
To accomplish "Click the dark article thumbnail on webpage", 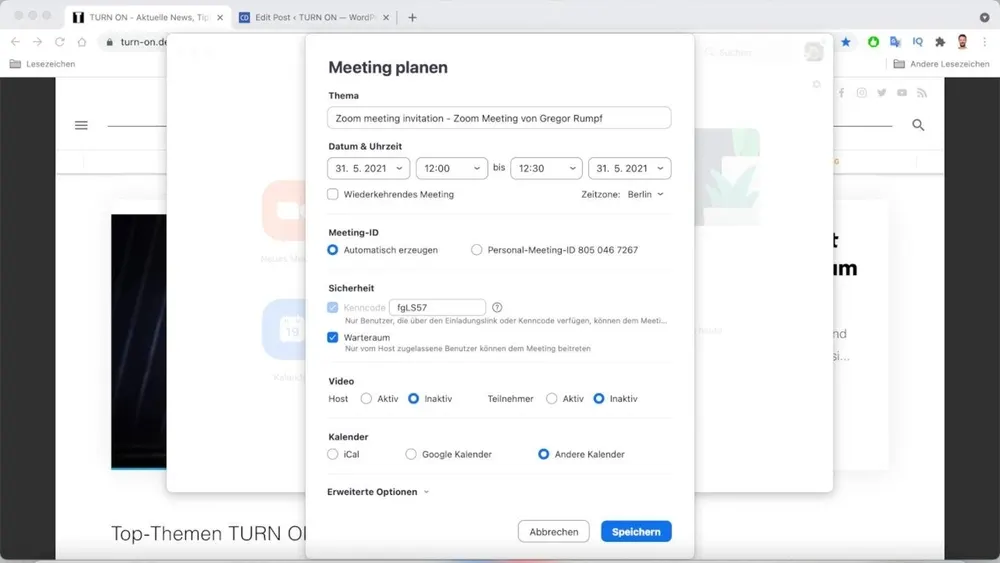I will [x=138, y=342].
